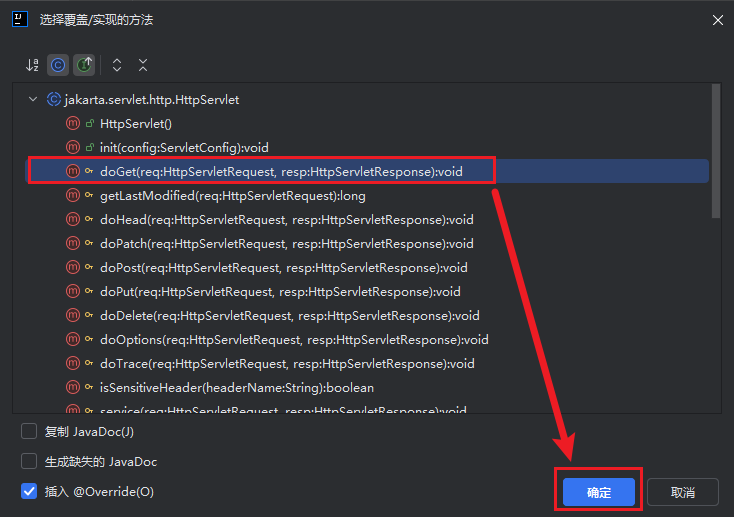
Task: Toggle show inherited methods toolbar icon
Action: click(x=84, y=65)
